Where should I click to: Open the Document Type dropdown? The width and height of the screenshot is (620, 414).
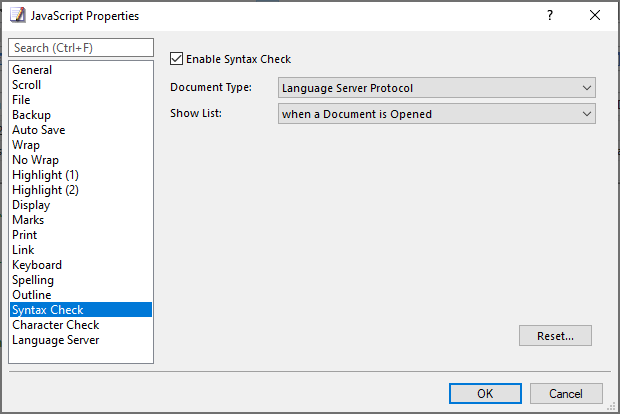tap(437, 88)
